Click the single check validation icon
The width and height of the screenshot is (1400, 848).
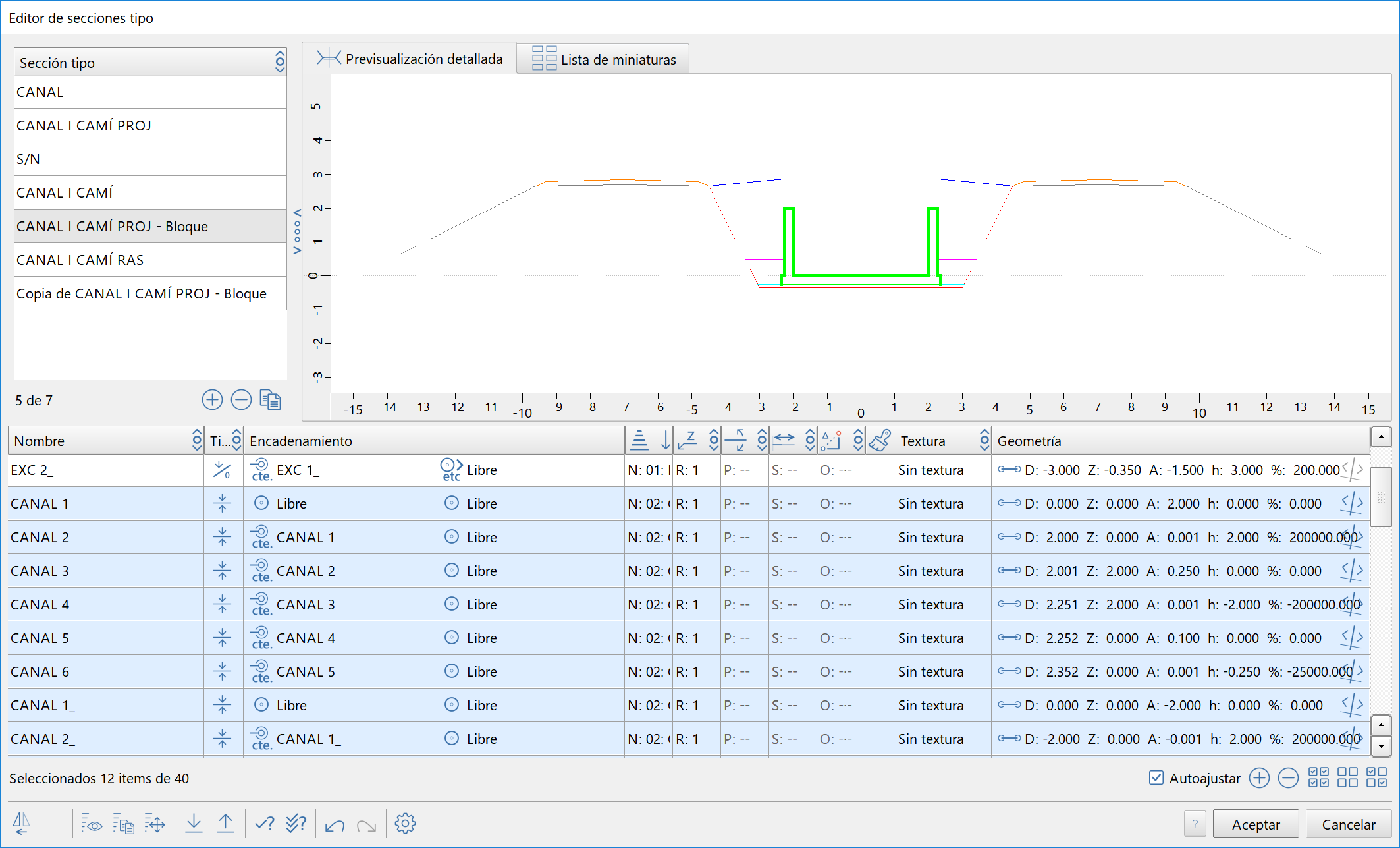coord(264,824)
